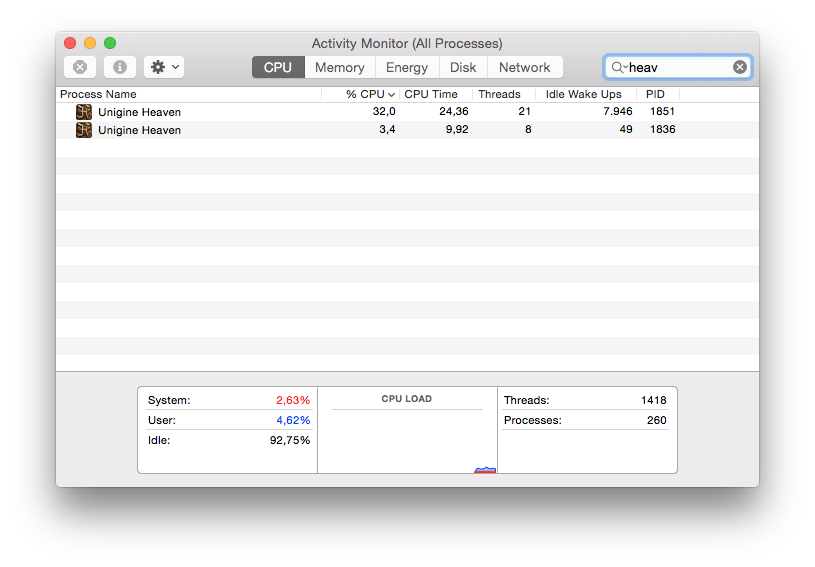Open the process Info inspector button
This screenshot has height=567, width=815.
coord(120,67)
